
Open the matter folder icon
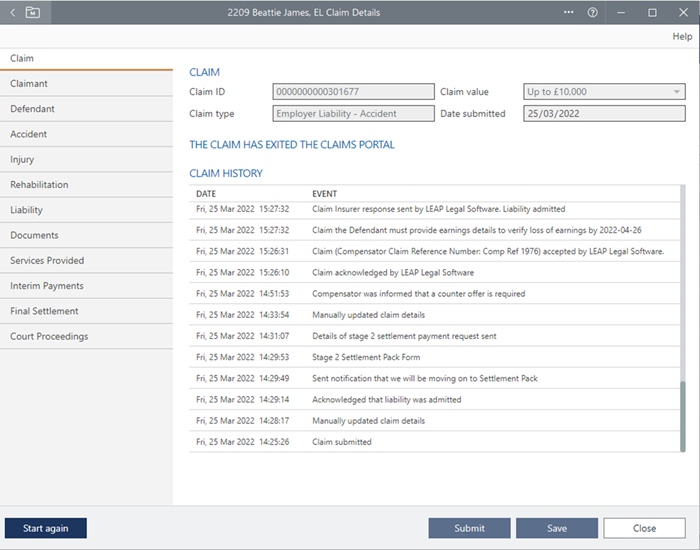[x=33, y=13]
